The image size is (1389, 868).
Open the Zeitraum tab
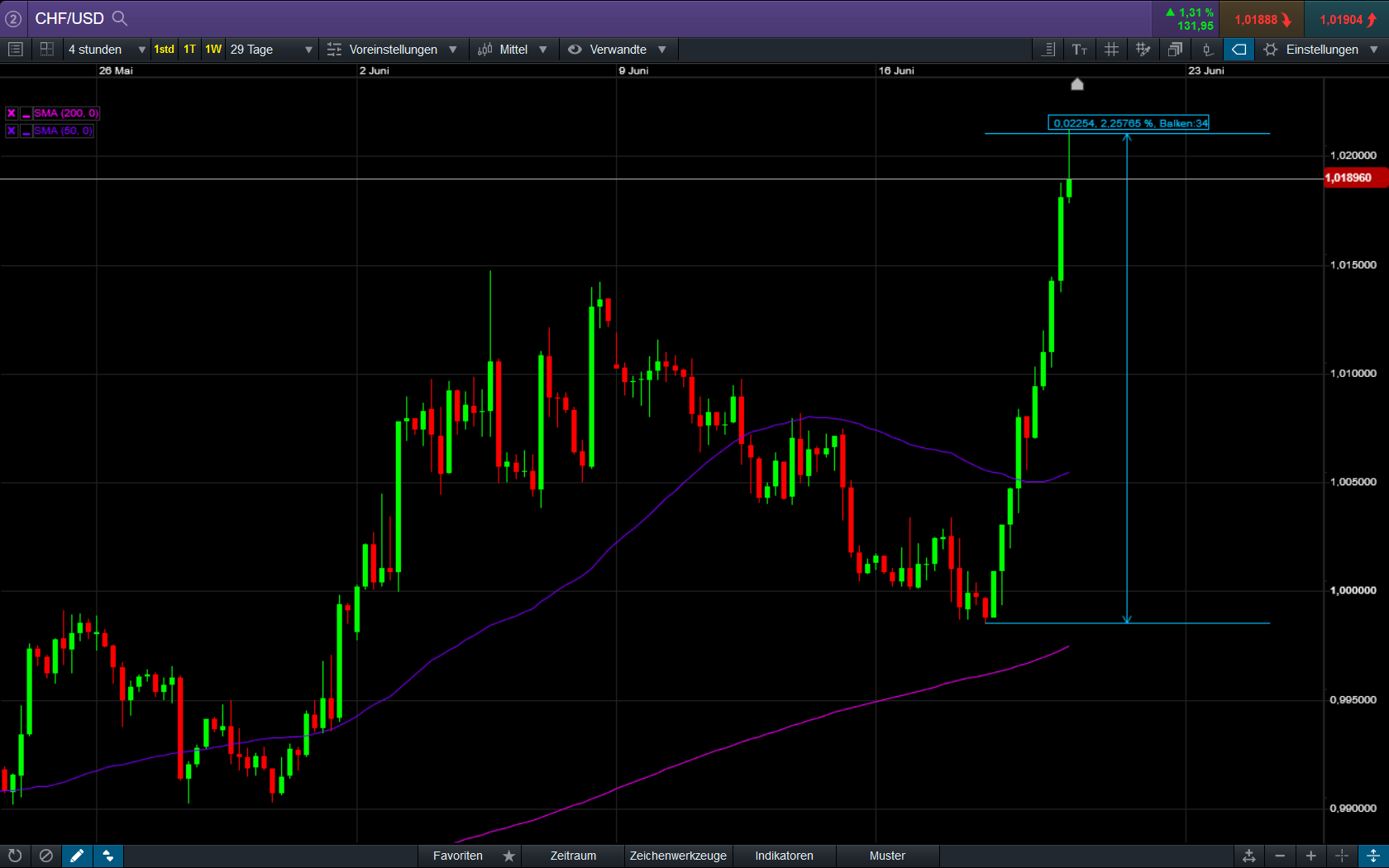pyautogui.click(x=573, y=856)
